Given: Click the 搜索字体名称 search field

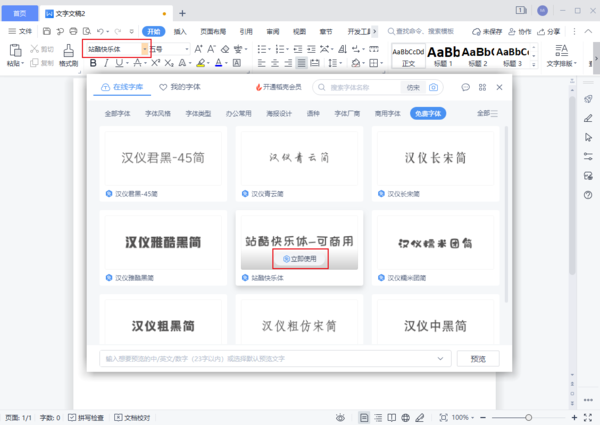Looking at the screenshot, I should tap(360, 88).
